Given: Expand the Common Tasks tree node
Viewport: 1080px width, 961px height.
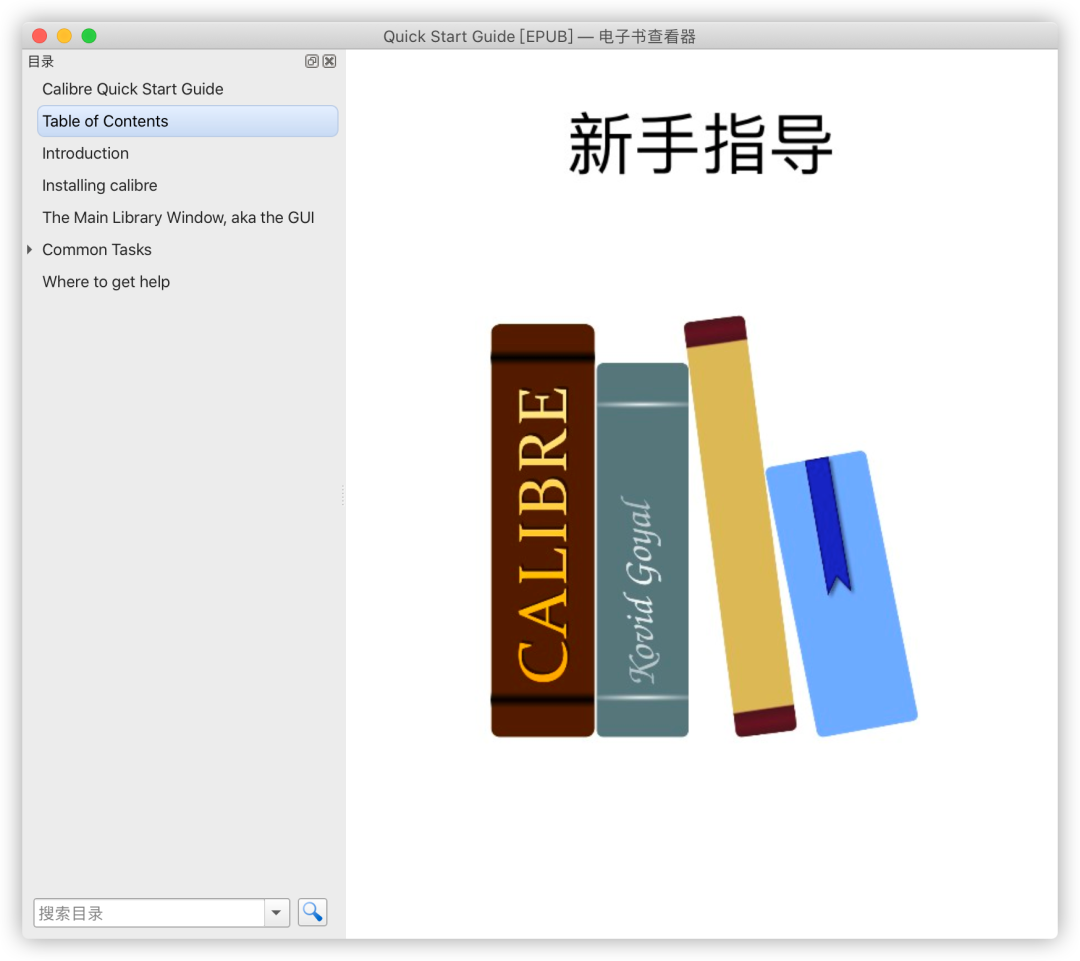Looking at the screenshot, I should pos(30,249).
